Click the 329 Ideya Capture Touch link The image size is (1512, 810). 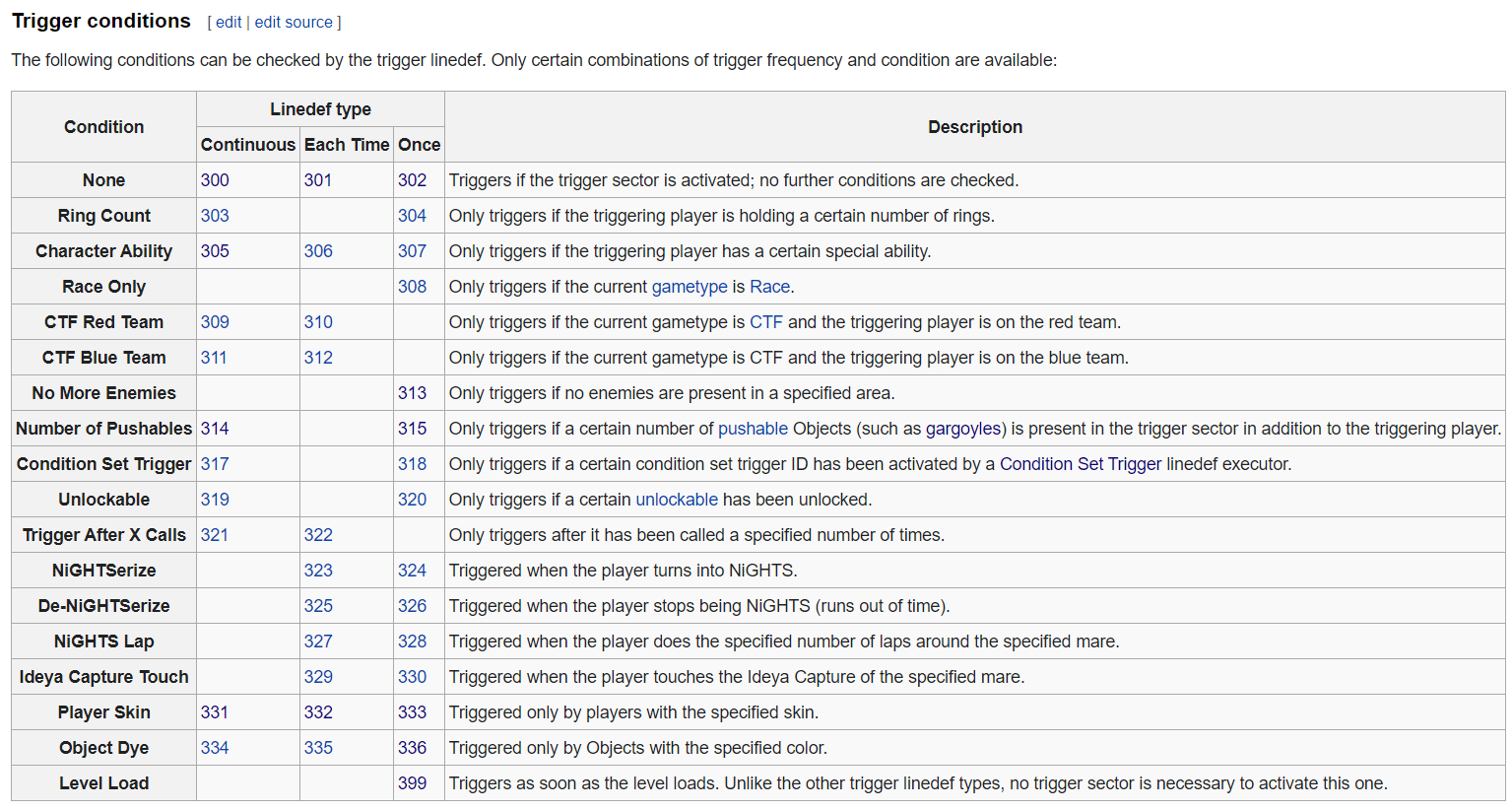click(x=318, y=677)
